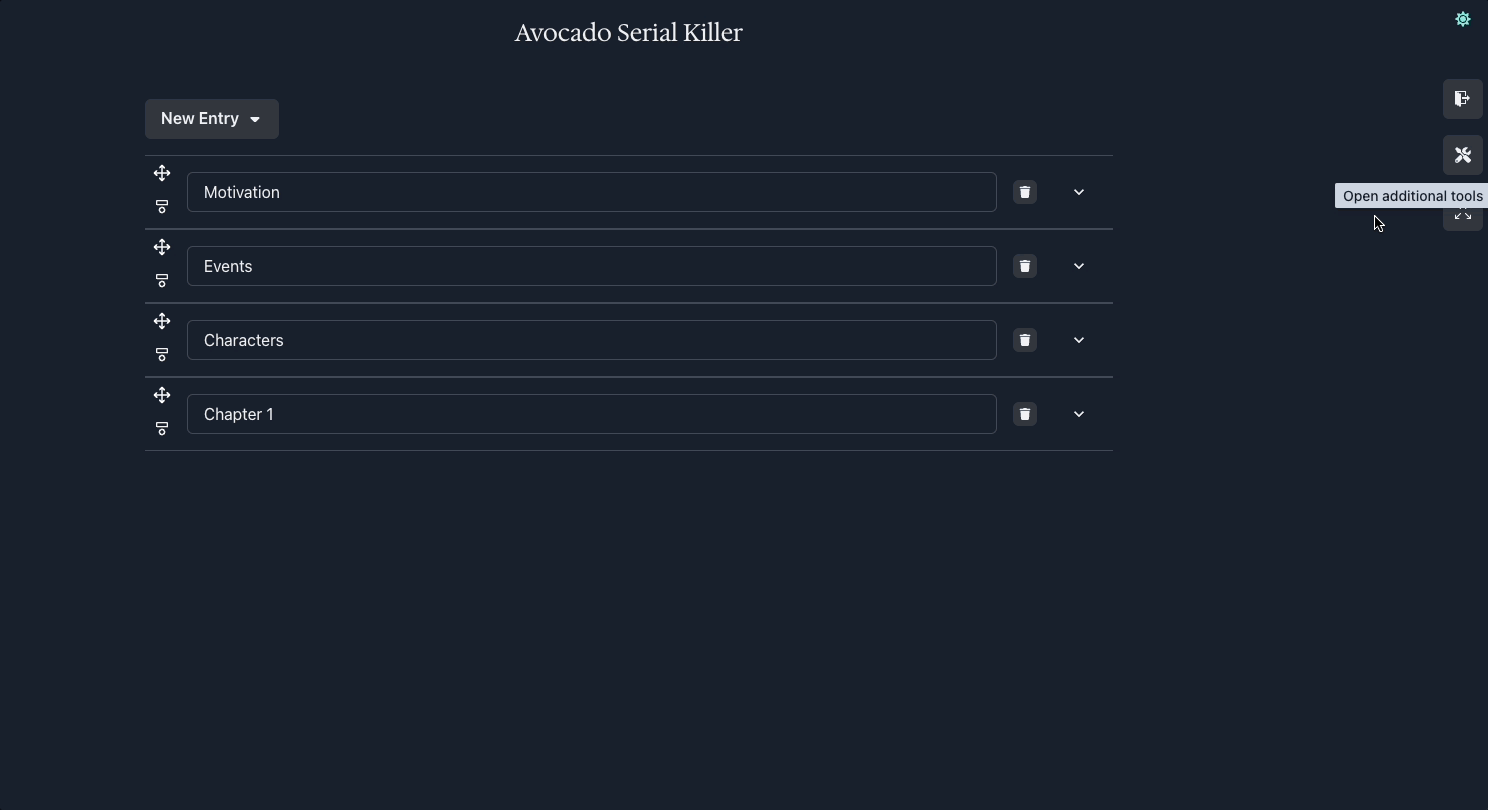Screen dimensions: 1488x810
Task: Click the export icon in the right sidebar
Action: [1461, 99]
